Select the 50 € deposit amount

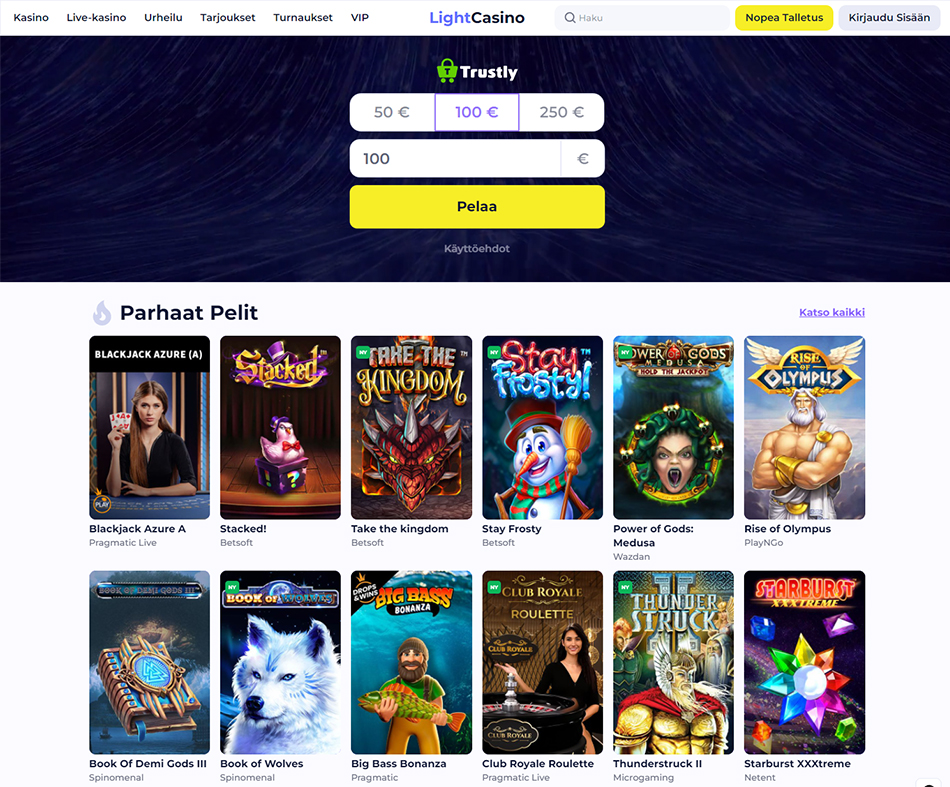[392, 112]
